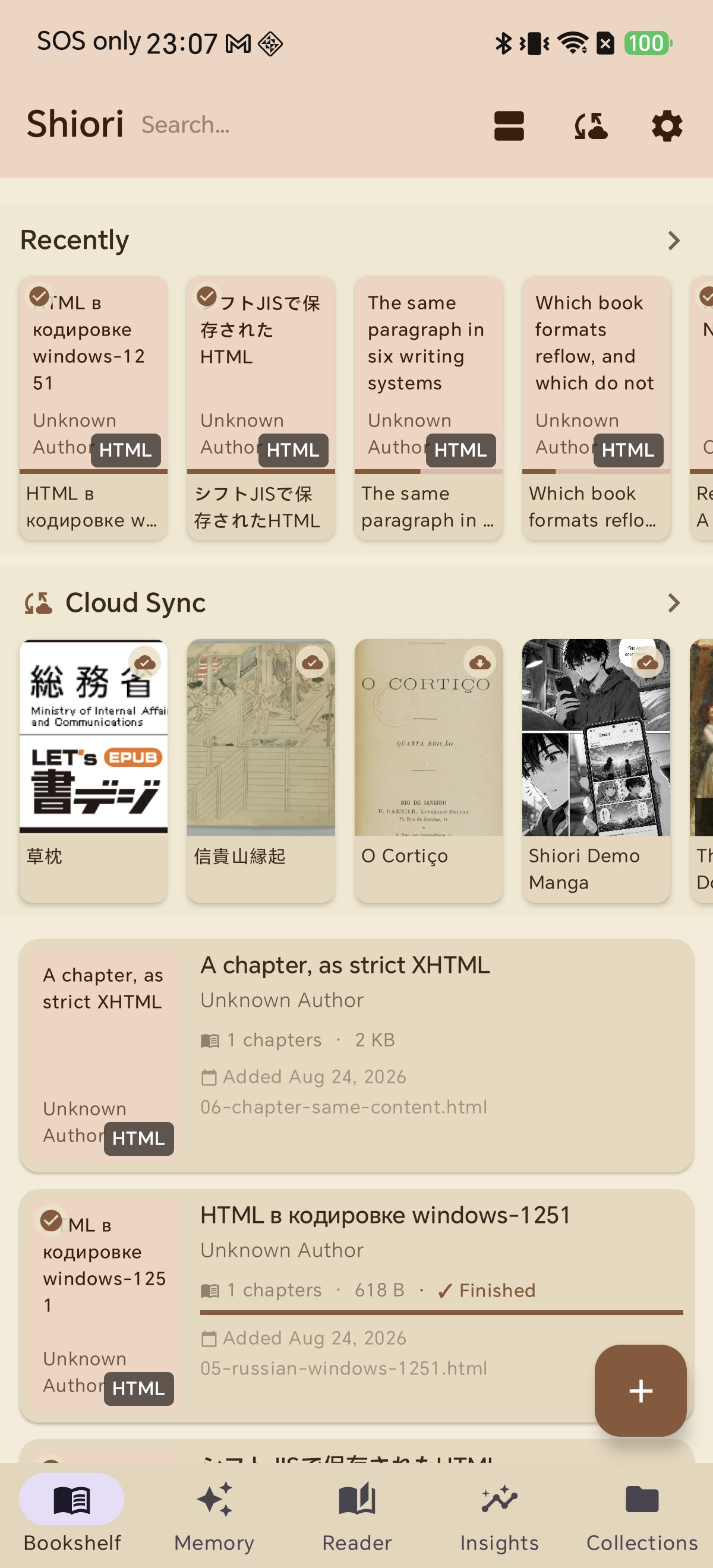Open recent card HTML в кодировке windows-1251
The width and height of the screenshot is (713, 1568).
coord(93,408)
